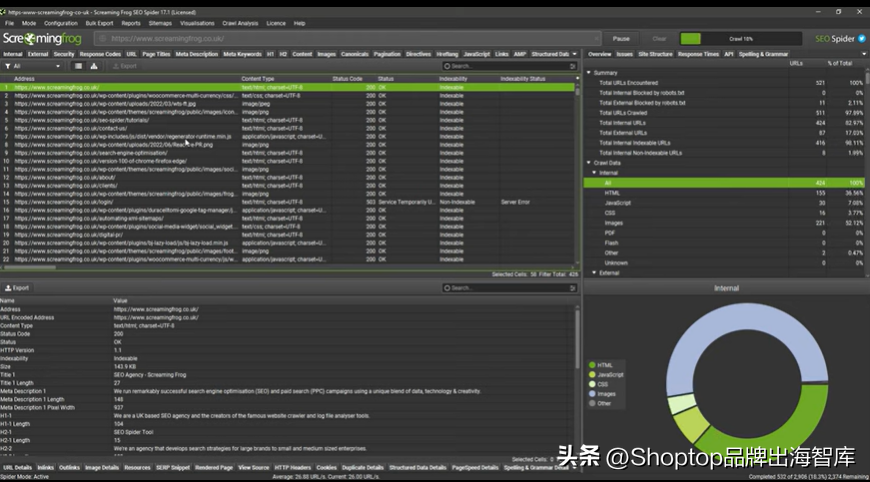
Task: Click search options icon in lower search box
Action: pyautogui.click(x=573, y=288)
